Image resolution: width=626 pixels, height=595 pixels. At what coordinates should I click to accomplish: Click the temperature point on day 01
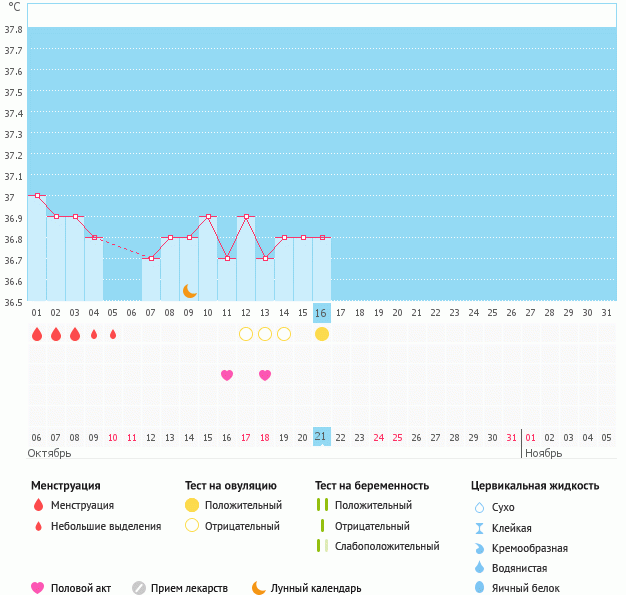click(x=37, y=196)
